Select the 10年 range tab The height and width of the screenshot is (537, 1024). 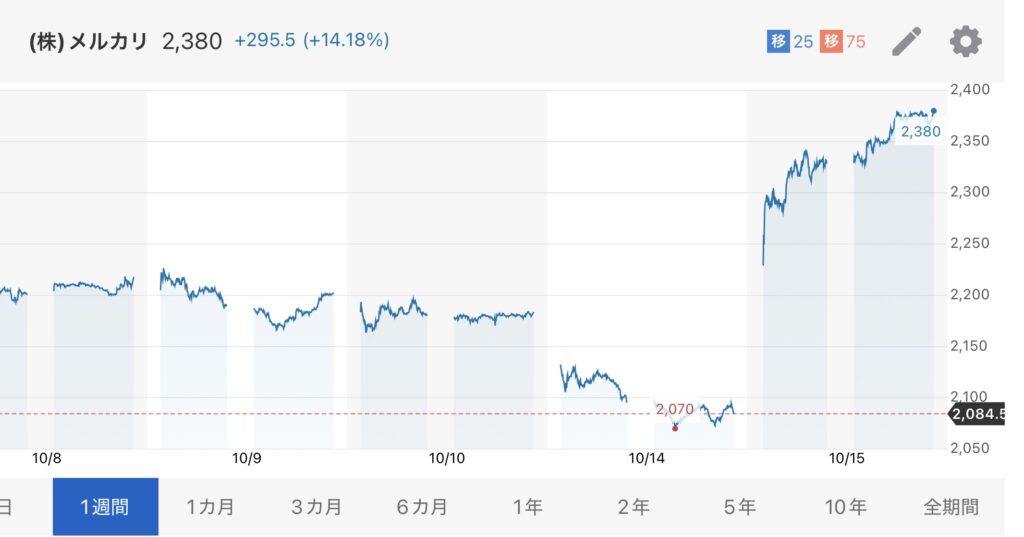click(845, 507)
